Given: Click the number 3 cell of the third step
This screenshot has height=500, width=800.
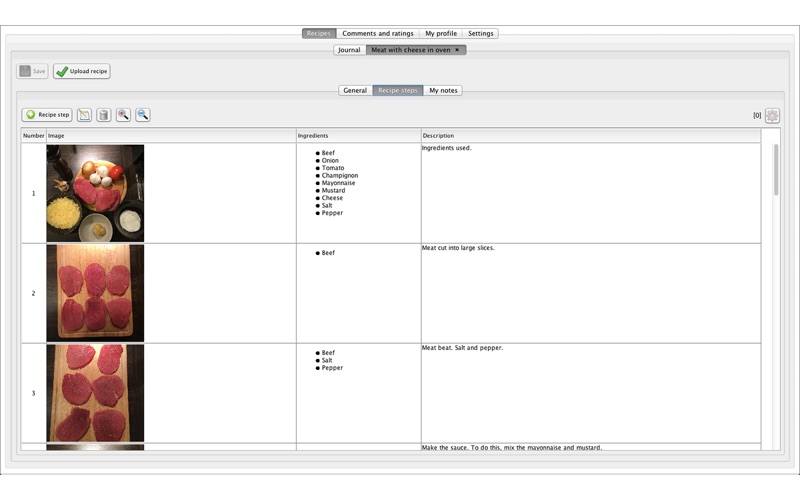Looking at the screenshot, I should 34,393.
